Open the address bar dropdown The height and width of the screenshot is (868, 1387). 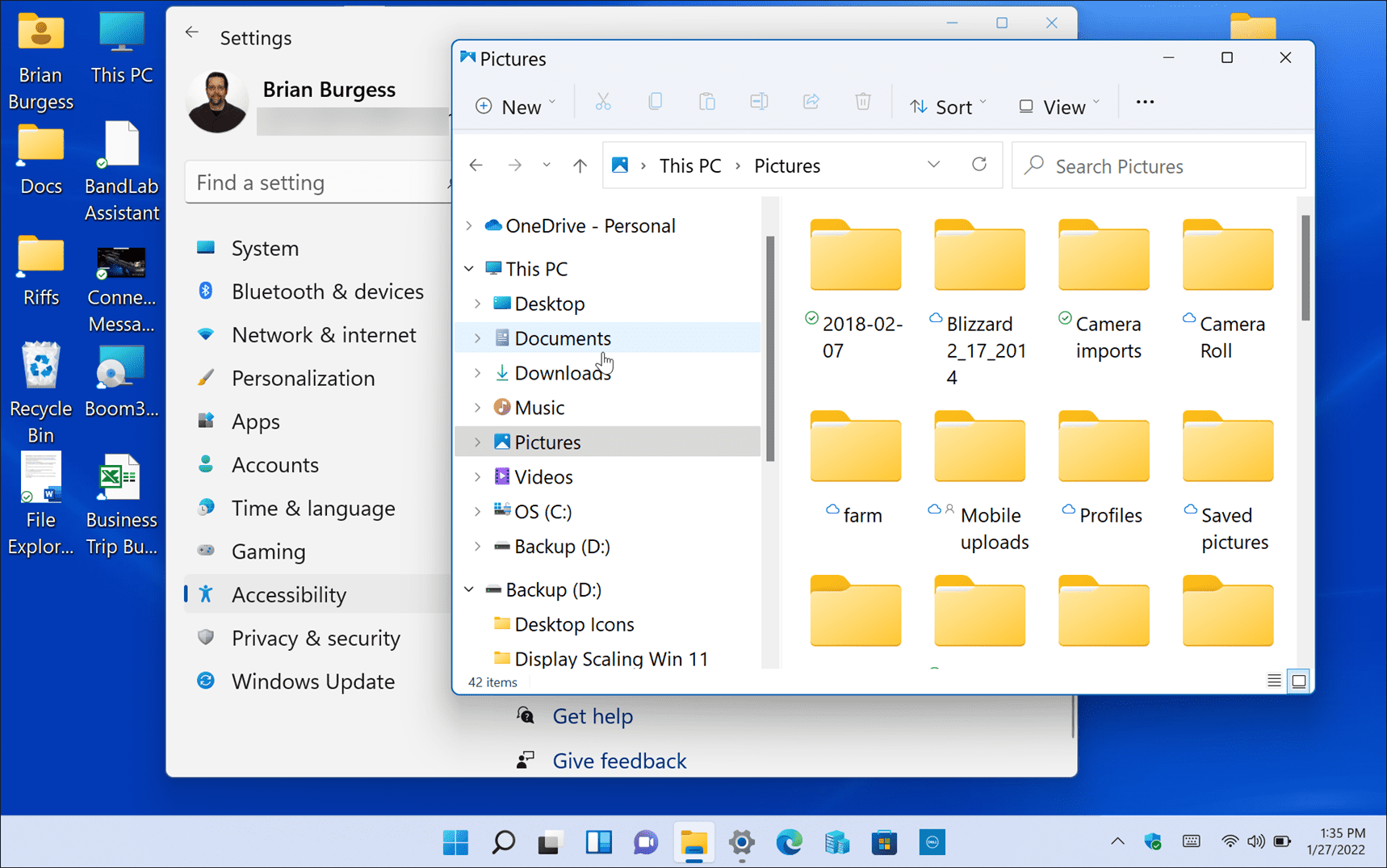(x=934, y=165)
